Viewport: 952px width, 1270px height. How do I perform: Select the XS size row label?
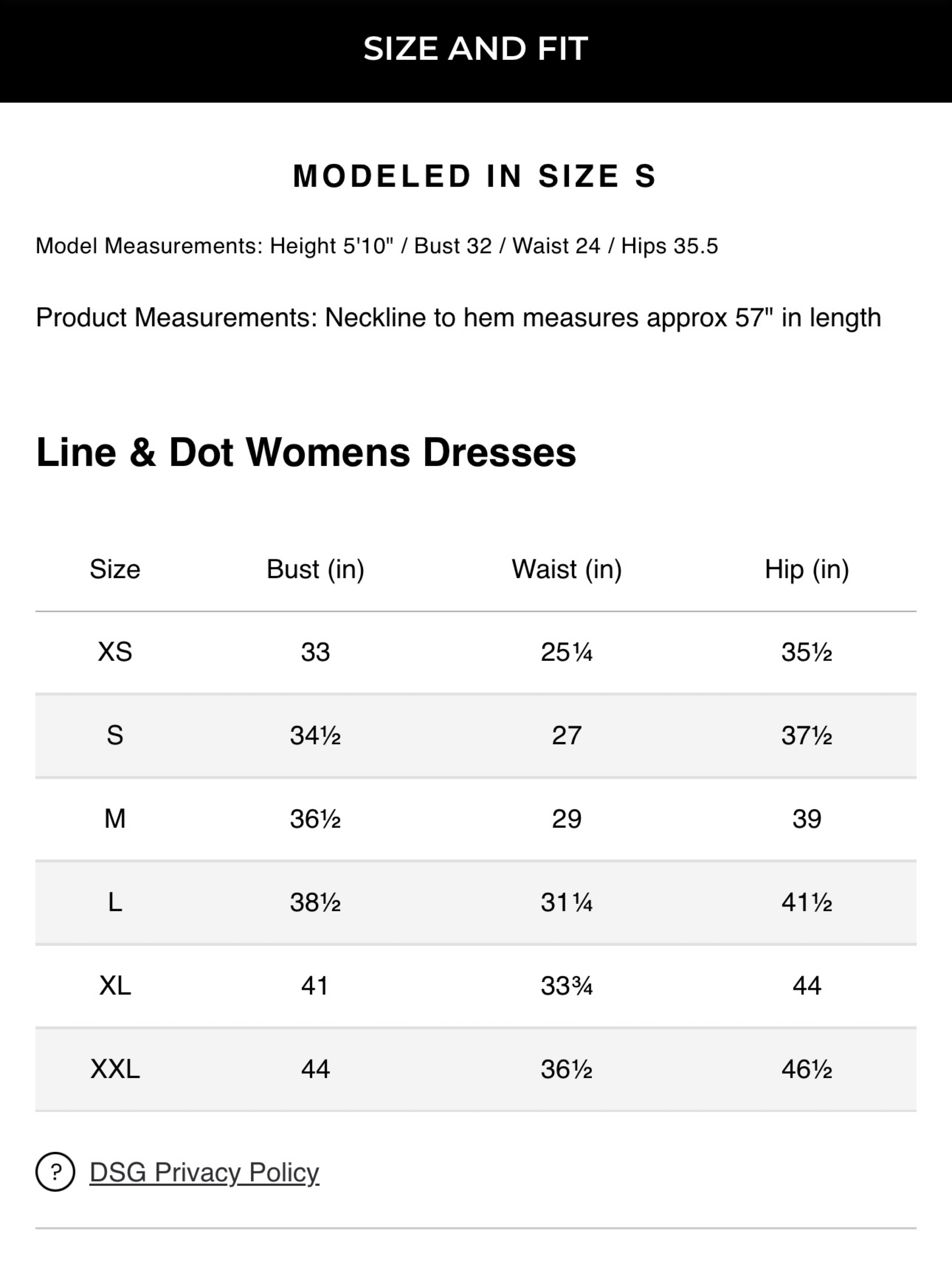(115, 652)
